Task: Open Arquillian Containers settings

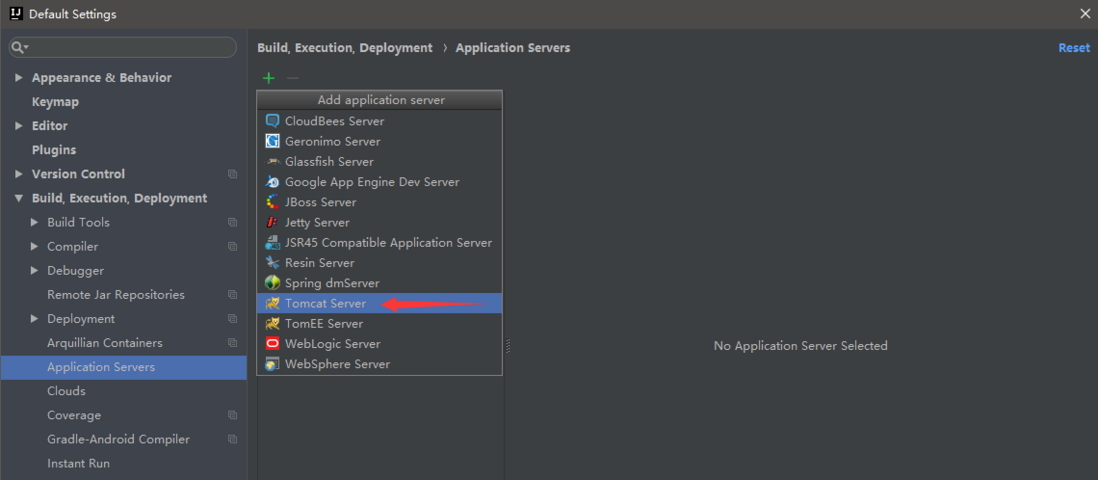Action: pyautogui.click(x=104, y=343)
